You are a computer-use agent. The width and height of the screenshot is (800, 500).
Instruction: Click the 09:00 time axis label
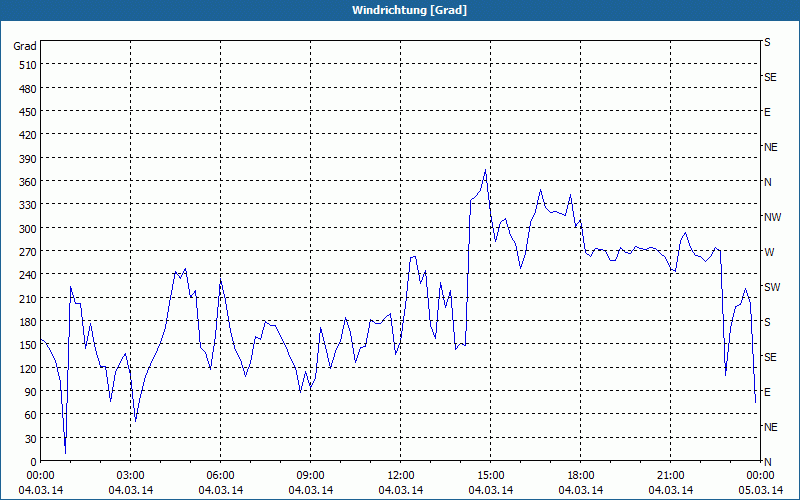point(311,476)
